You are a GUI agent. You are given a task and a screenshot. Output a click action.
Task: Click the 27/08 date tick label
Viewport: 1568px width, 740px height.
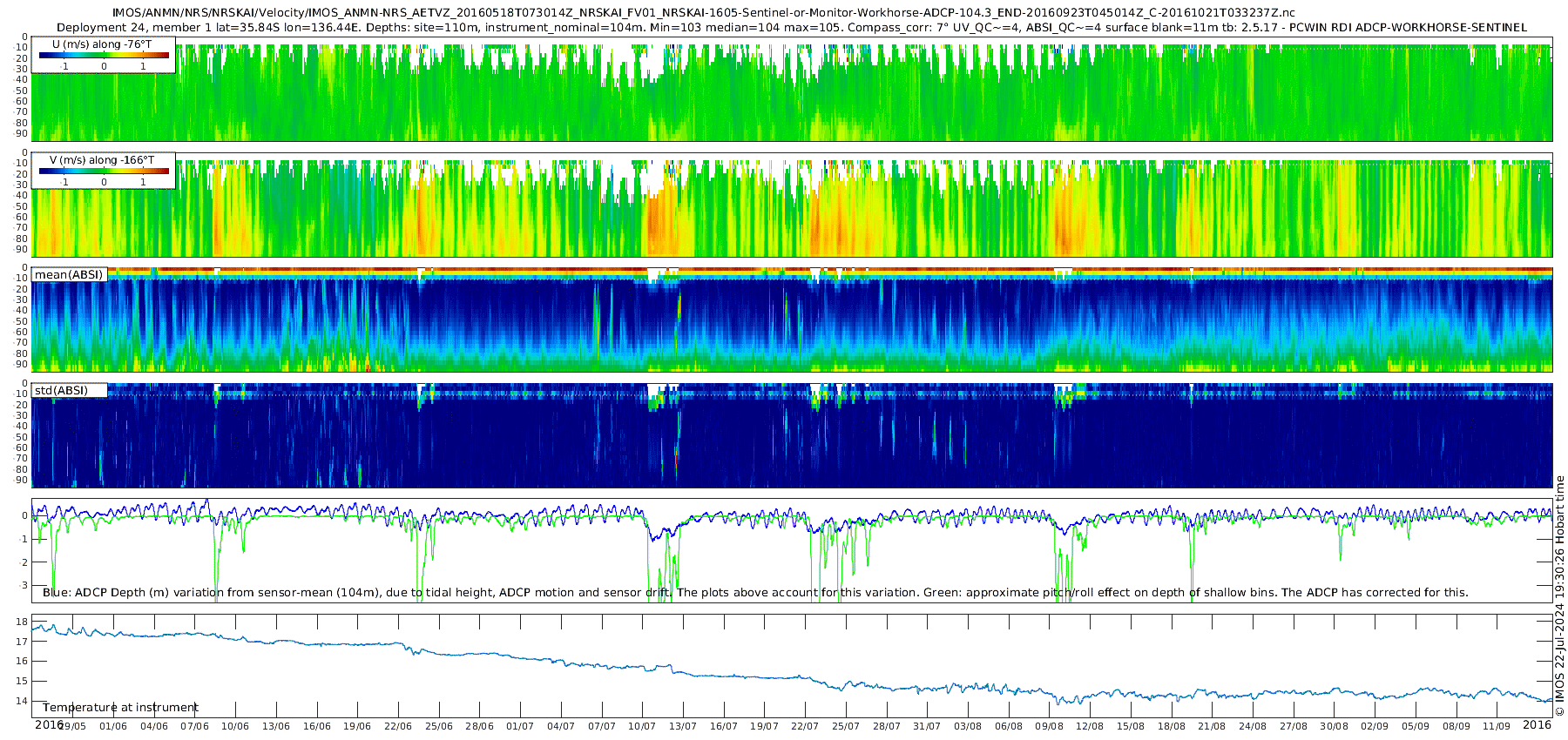(1294, 726)
